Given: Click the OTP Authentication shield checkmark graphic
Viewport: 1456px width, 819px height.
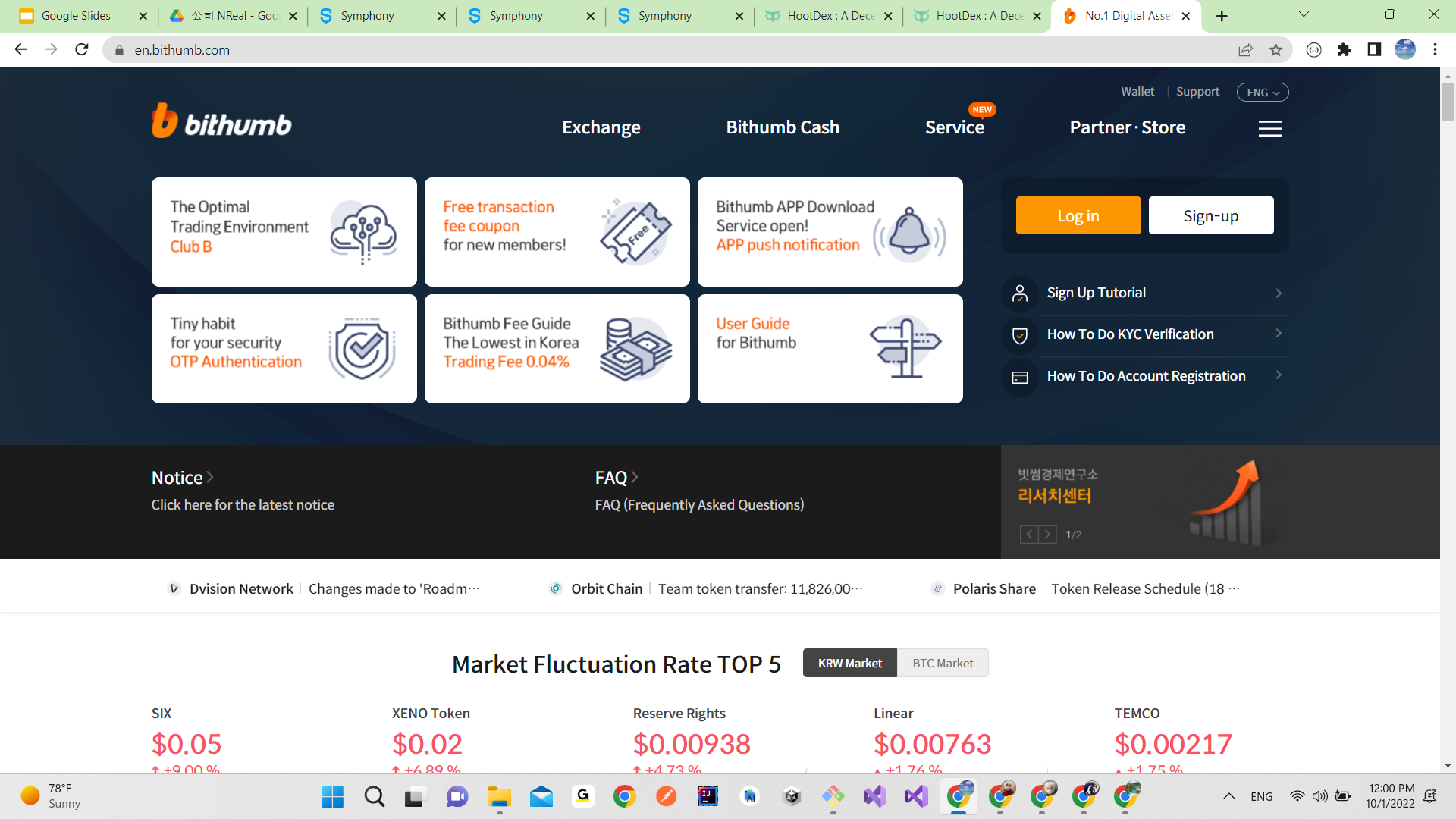Looking at the screenshot, I should (x=362, y=349).
